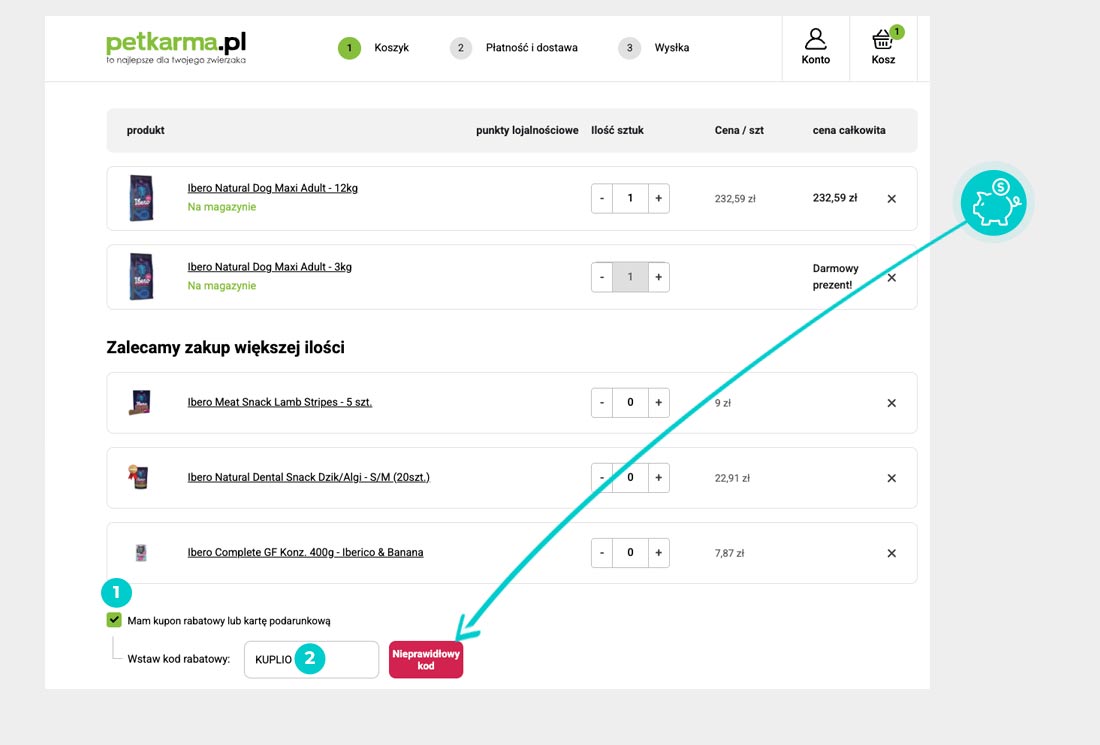Remove Ibero Meat Snack Lamb Stripes row
Viewport: 1100px width, 745px height.
click(891, 403)
